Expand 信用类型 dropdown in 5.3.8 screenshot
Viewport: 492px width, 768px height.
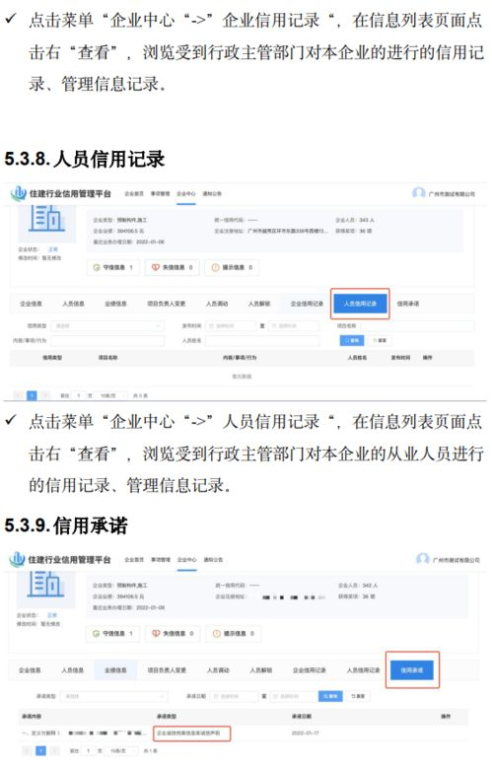pos(107,326)
